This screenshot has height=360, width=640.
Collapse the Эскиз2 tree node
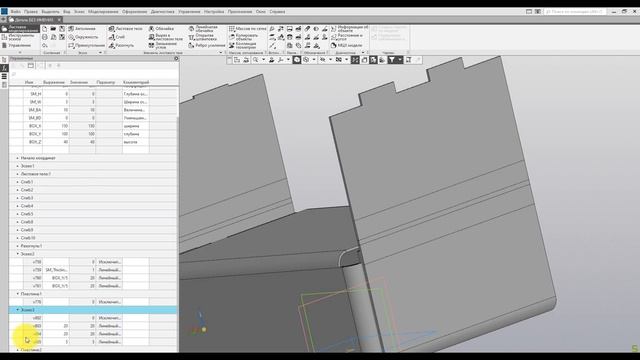[x=18, y=254]
